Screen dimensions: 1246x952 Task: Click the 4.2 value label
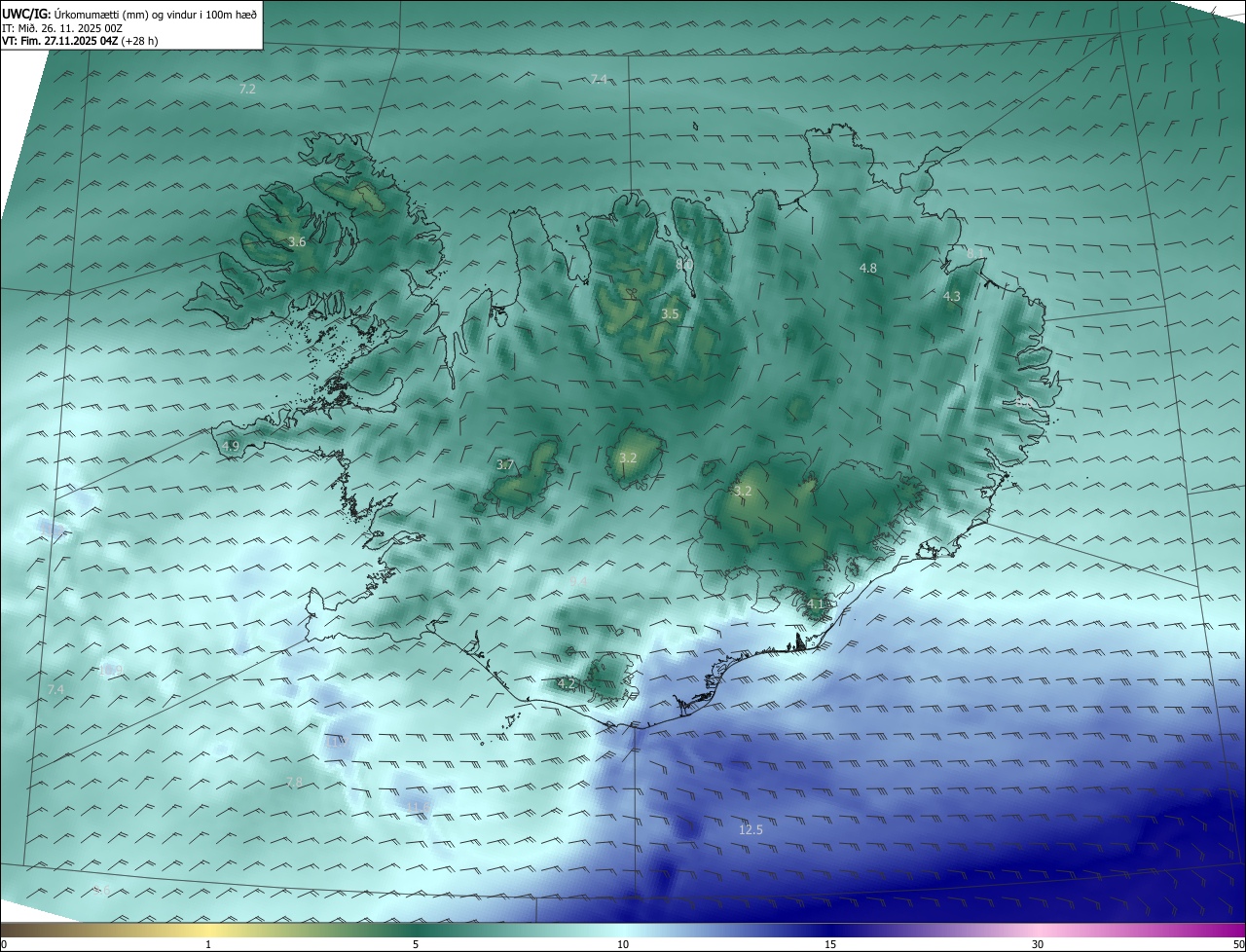567,683
